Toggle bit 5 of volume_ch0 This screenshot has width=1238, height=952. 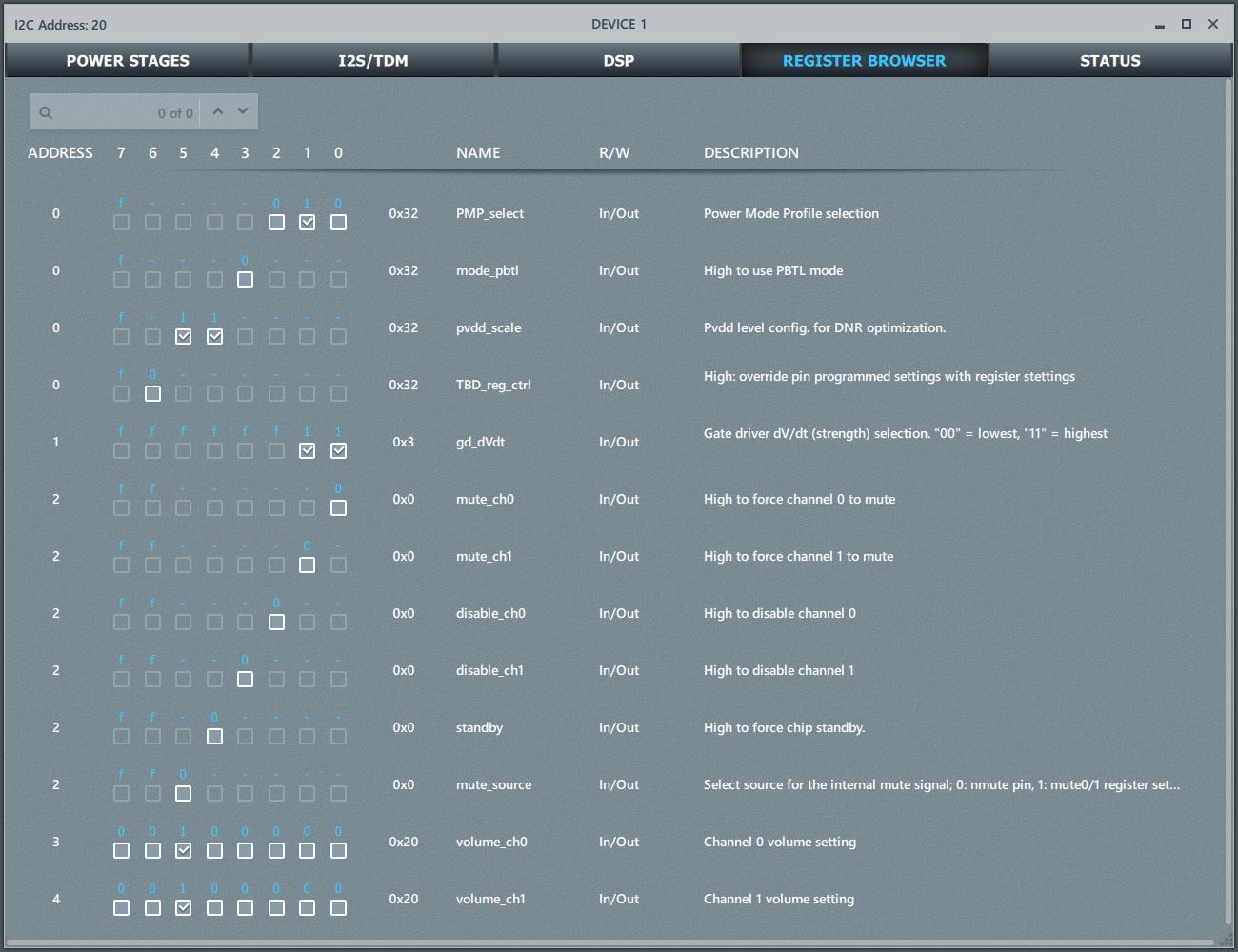tap(184, 850)
